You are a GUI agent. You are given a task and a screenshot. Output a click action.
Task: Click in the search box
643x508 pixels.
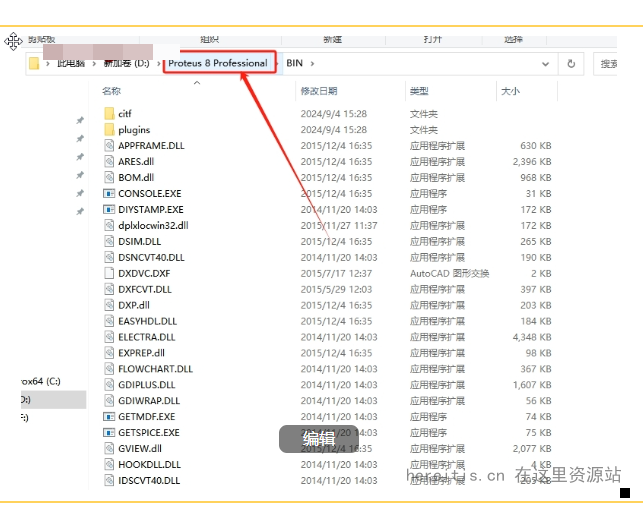605,64
